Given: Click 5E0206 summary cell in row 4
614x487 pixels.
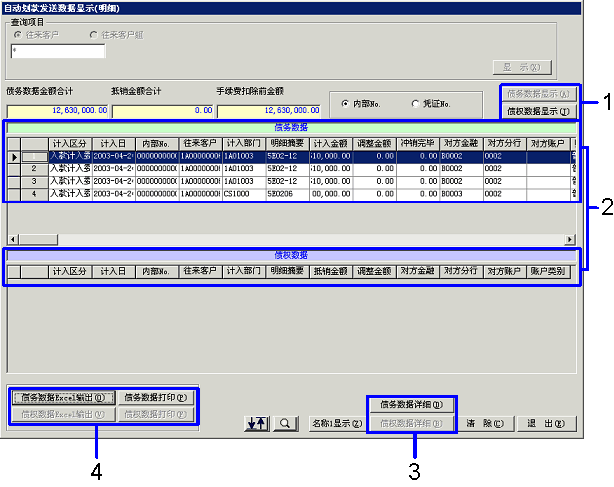Looking at the screenshot, I should tap(287, 194).
